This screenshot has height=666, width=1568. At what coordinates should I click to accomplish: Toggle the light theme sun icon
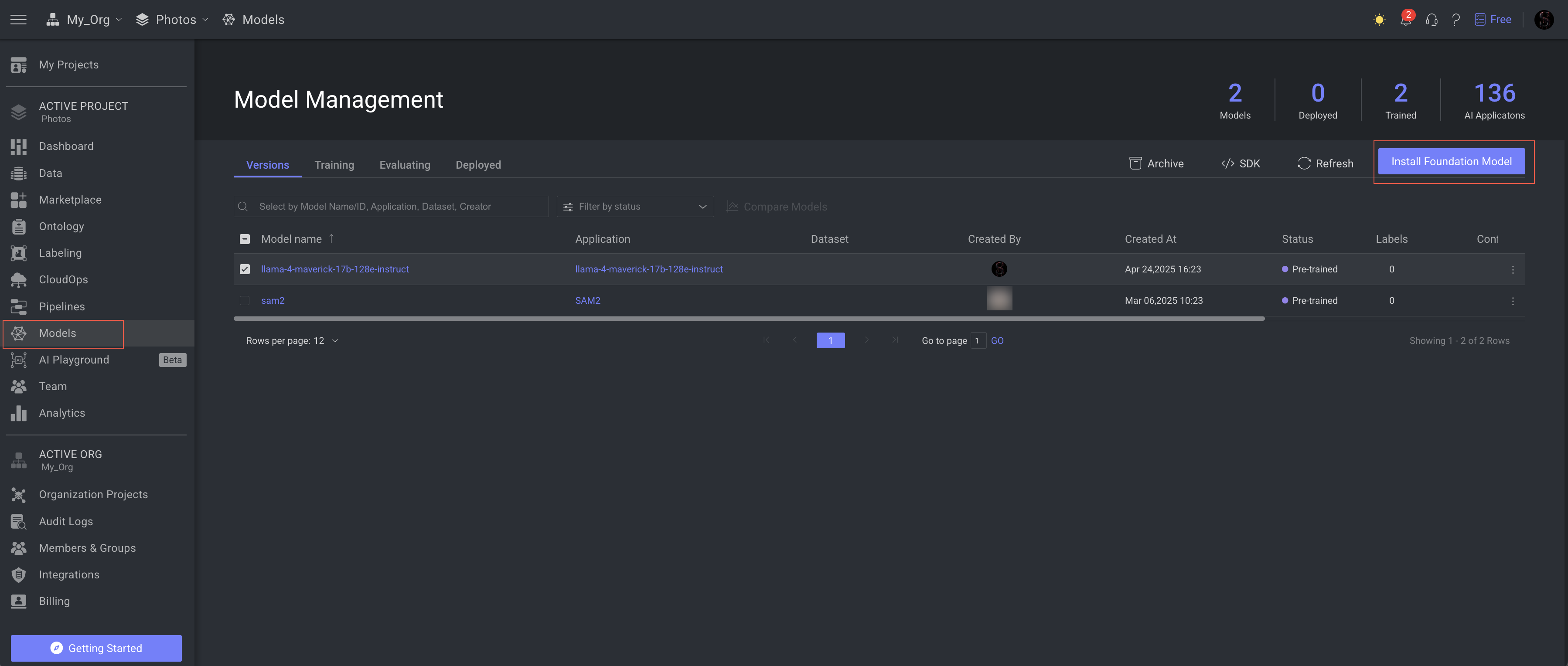[1379, 20]
